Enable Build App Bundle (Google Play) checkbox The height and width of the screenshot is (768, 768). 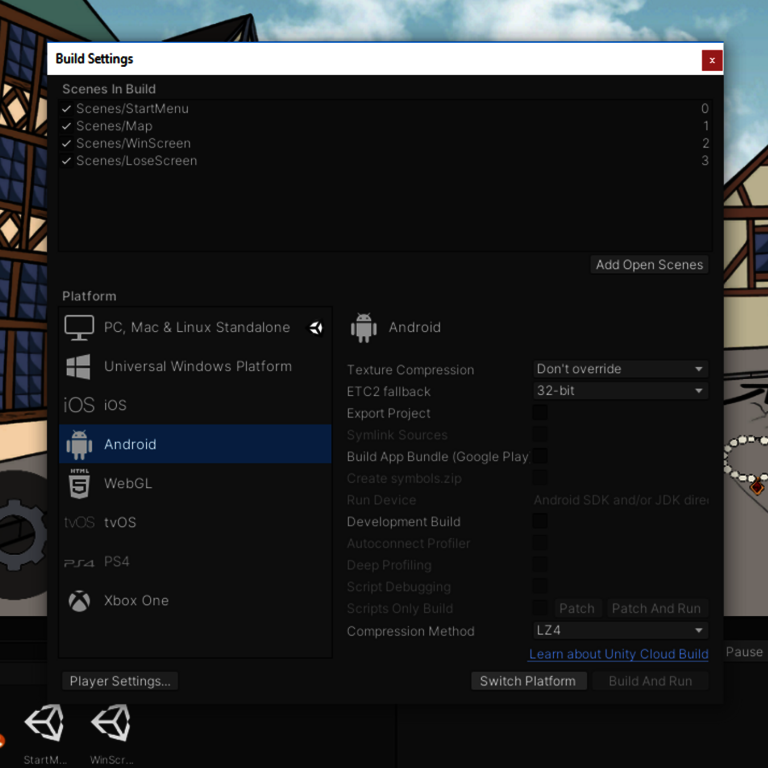[x=540, y=456]
